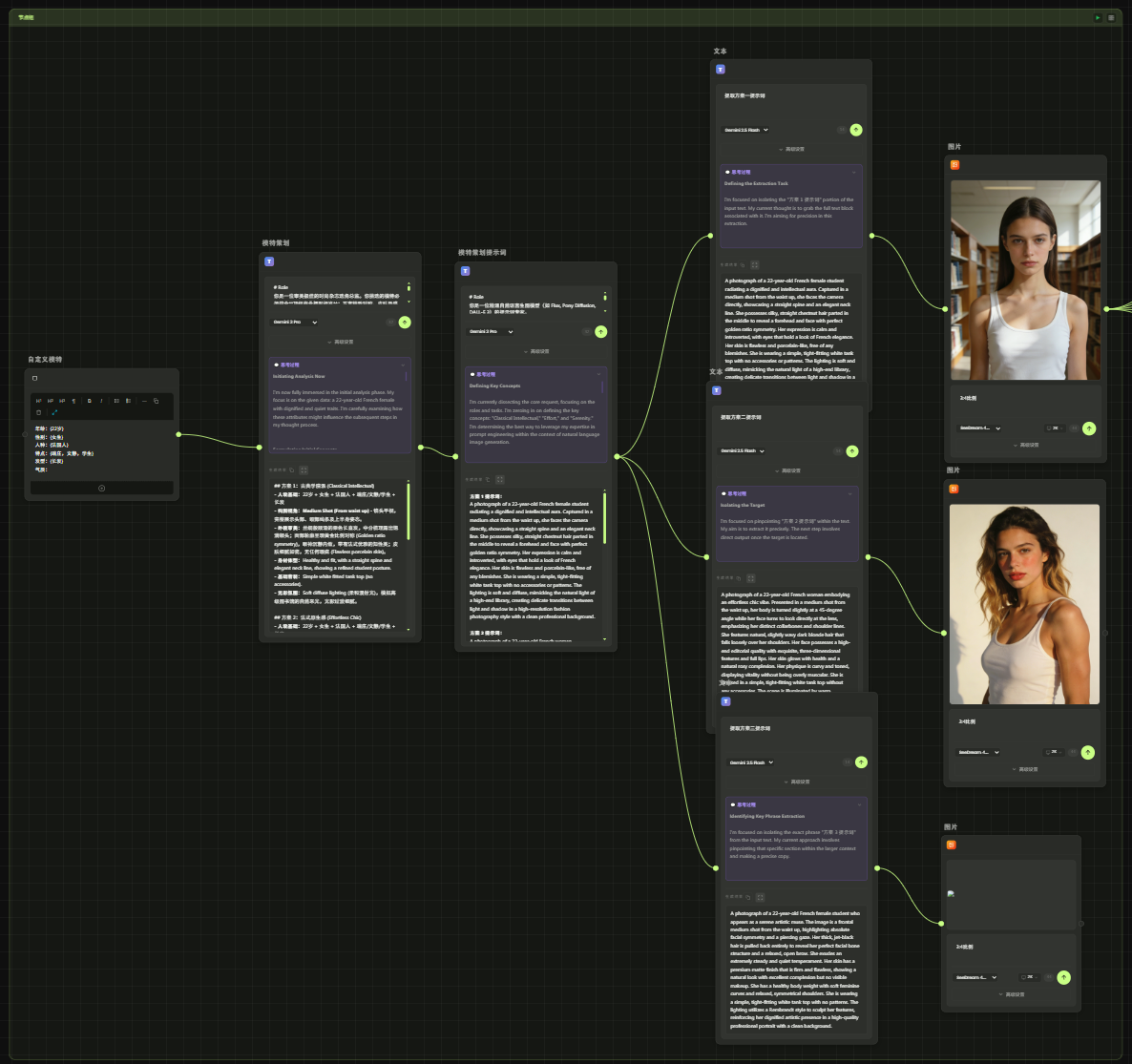Click the copy icon above 提取方案一提示词 output text
The image size is (1132, 1064).
[743, 264]
